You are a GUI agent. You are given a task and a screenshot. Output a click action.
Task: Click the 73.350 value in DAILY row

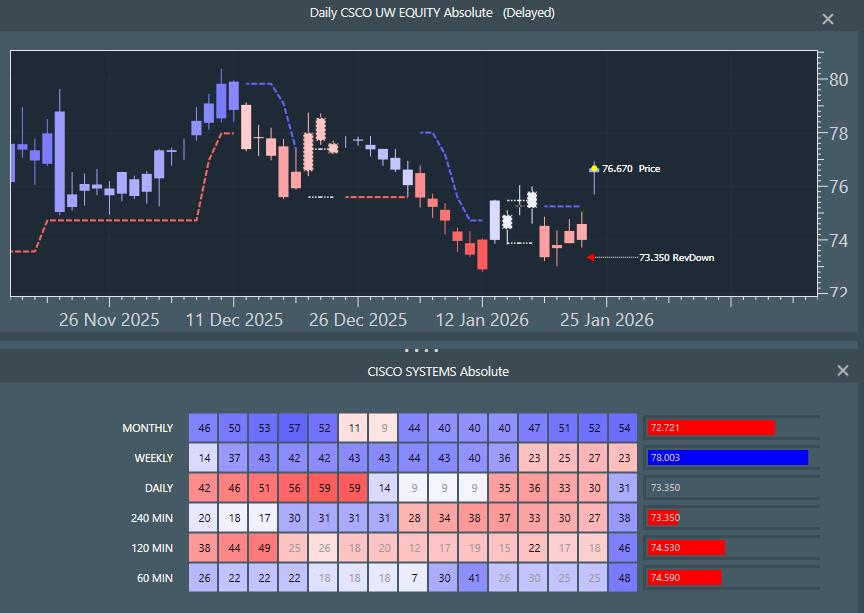(665, 487)
